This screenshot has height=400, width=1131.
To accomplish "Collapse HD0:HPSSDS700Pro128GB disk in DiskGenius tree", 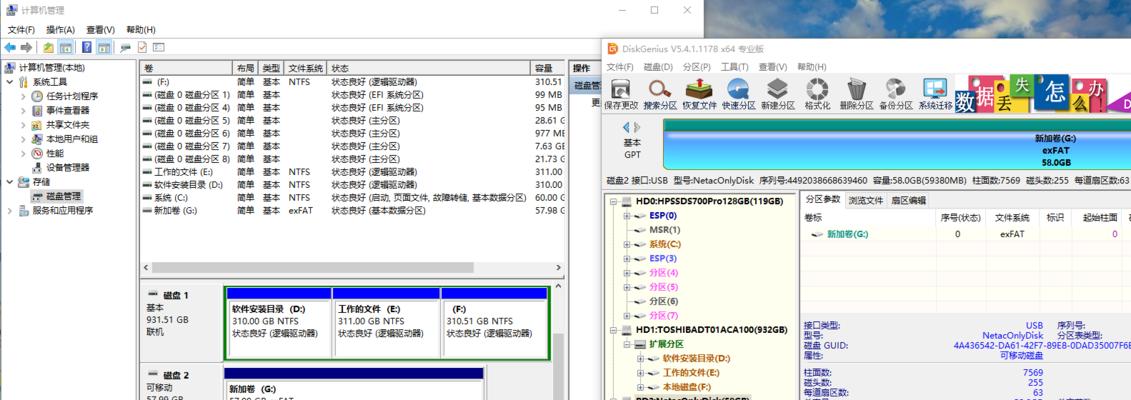I will (x=613, y=202).
